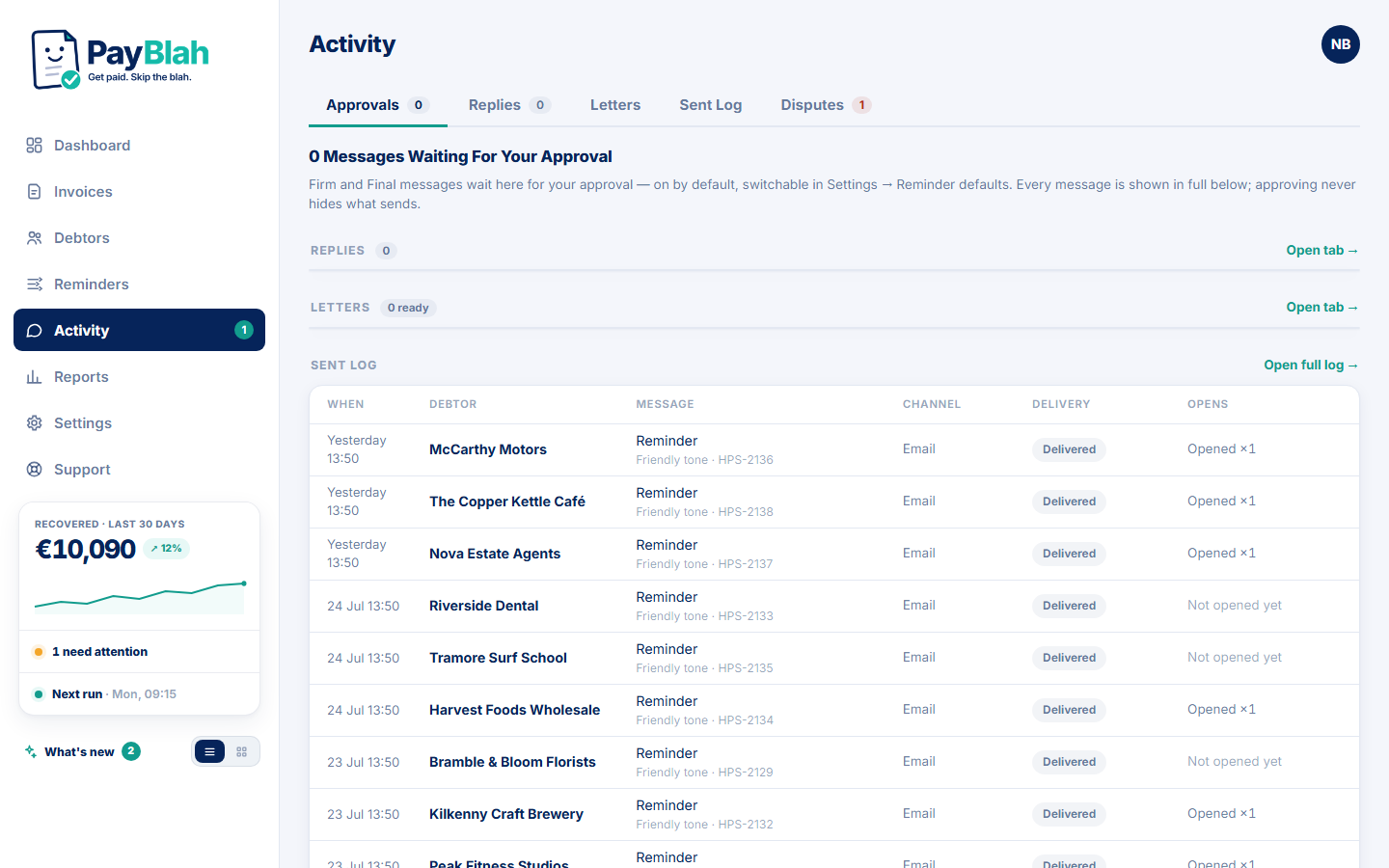Screen dimensions: 1389x868
Task: Open Tramore Surf School debtor
Action: tap(498, 658)
